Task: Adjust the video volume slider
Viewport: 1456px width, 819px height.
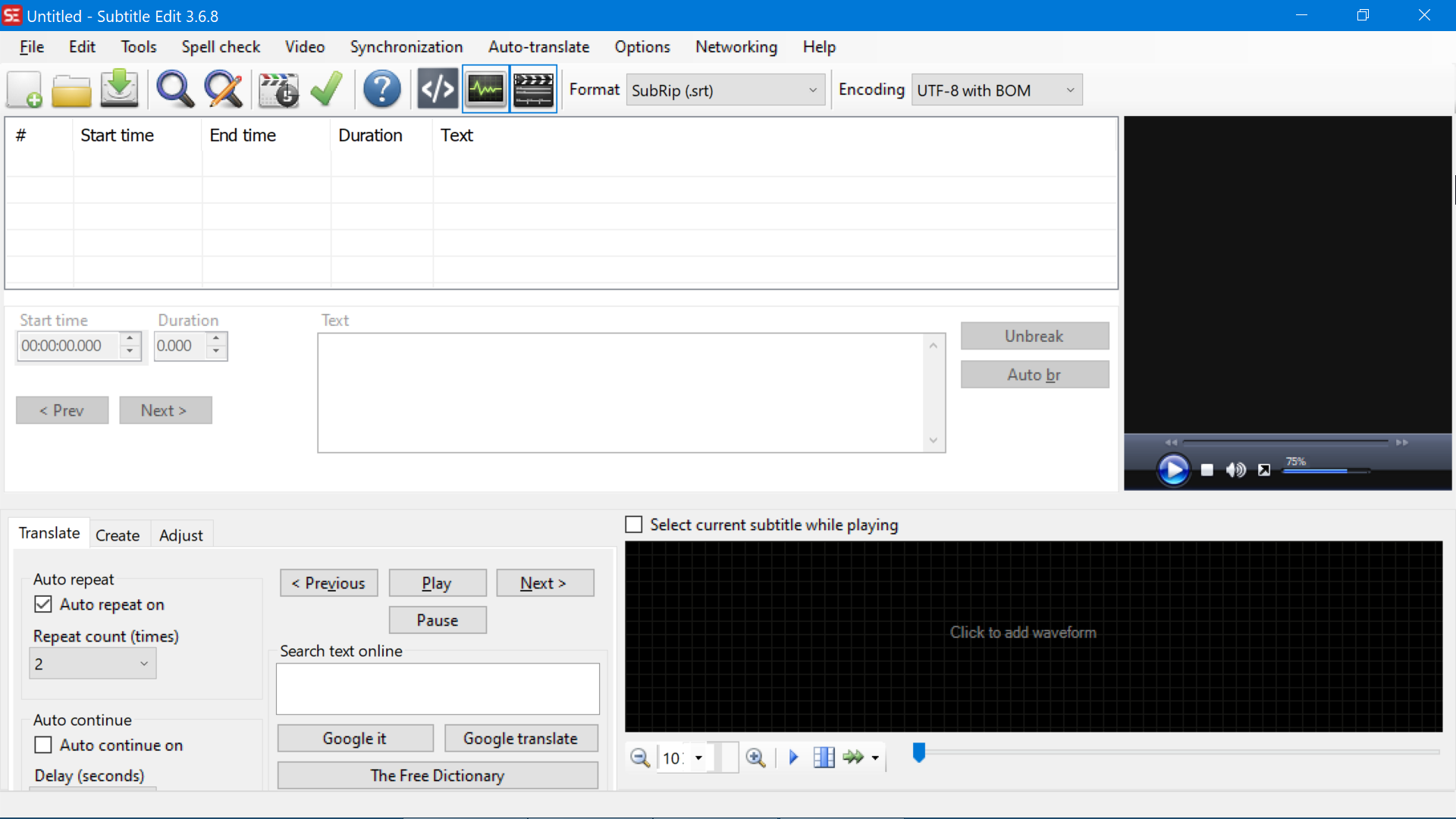Action: pos(1326,471)
